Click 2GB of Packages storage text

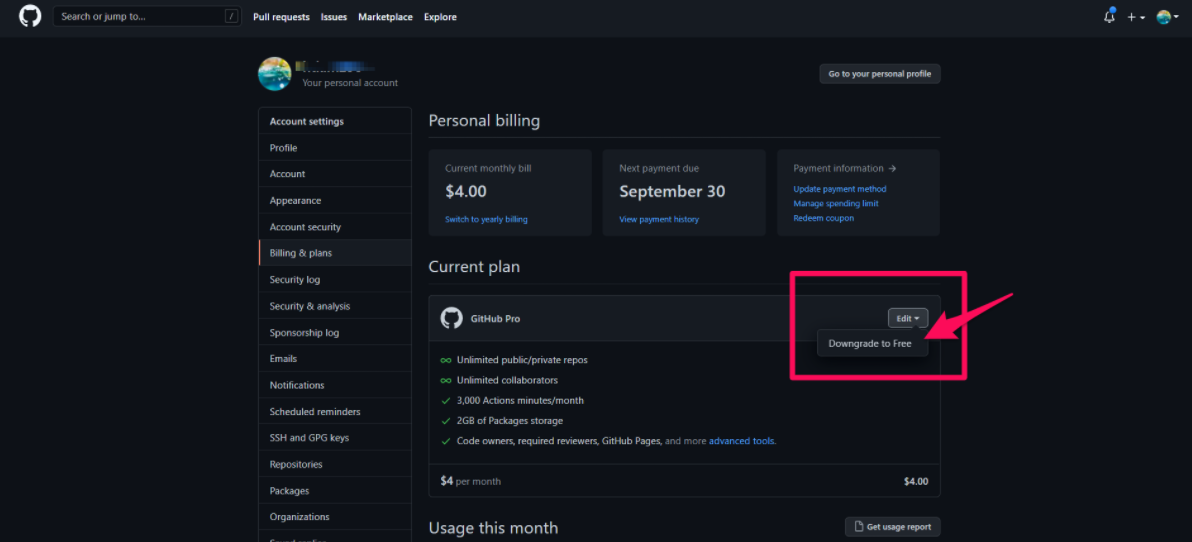tap(509, 420)
